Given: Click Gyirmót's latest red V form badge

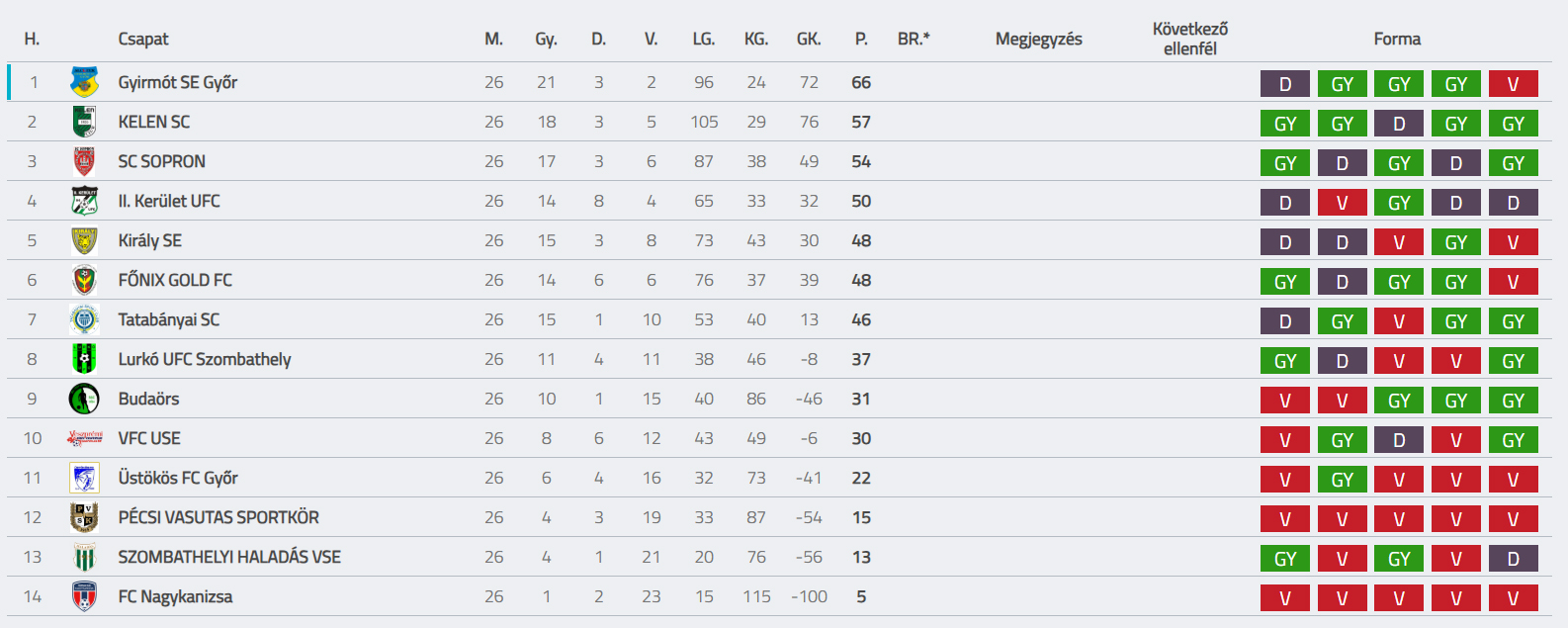Looking at the screenshot, I should click(1513, 84).
